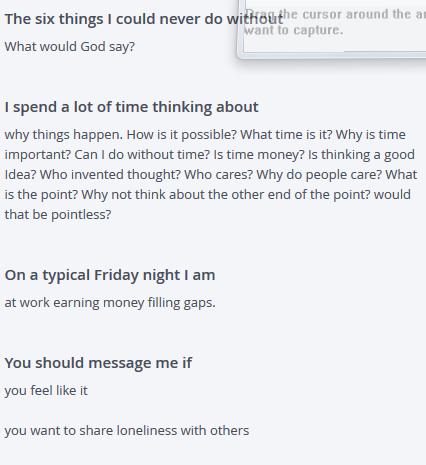Viewport: 426px width, 465px height.
Task: Click the phrase "Who cares?"
Action: tap(219, 175)
